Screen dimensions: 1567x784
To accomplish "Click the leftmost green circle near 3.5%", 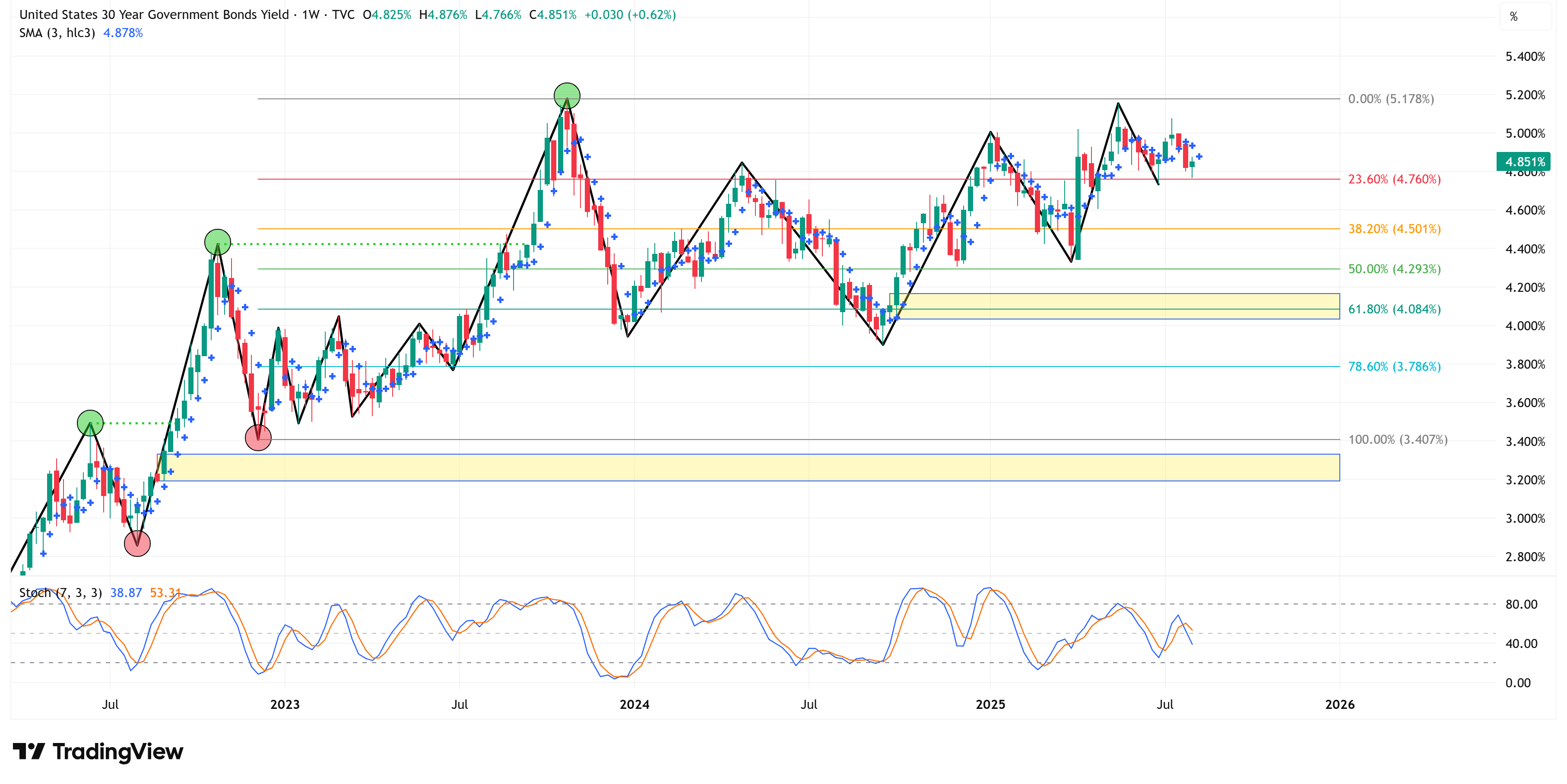I will (90, 423).
